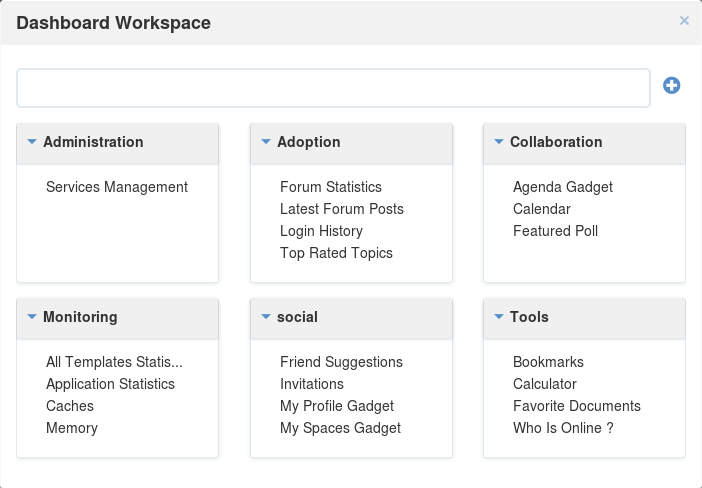
Task: Click the Adoption category header title
Action: [308, 142]
